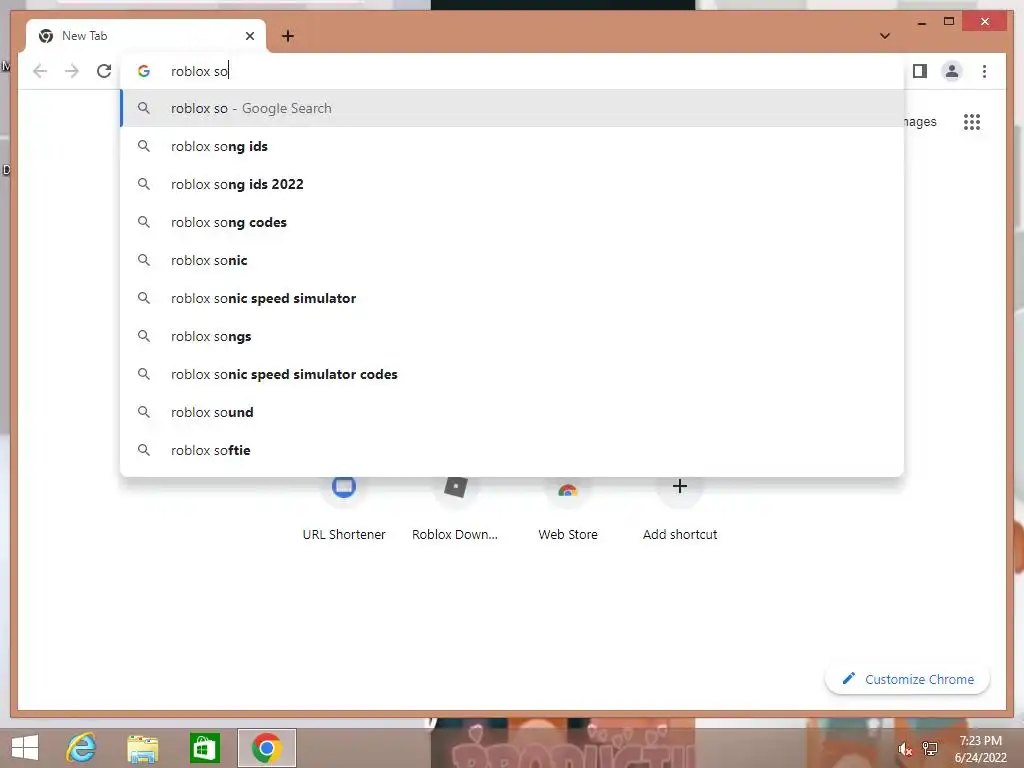Image resolution: width=1024 pixels, height=768 pixels.
Task: Launch Internet Explorer from taskbar
Action: coord(81,748)
